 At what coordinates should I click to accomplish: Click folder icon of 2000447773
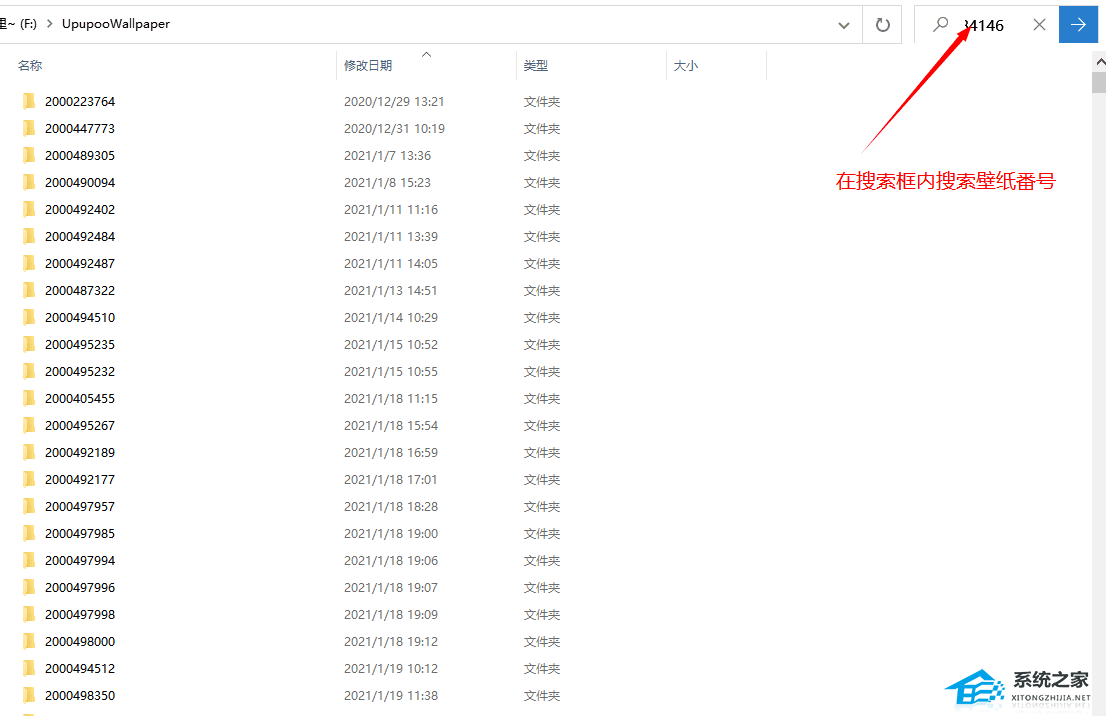tap(29, 128)
